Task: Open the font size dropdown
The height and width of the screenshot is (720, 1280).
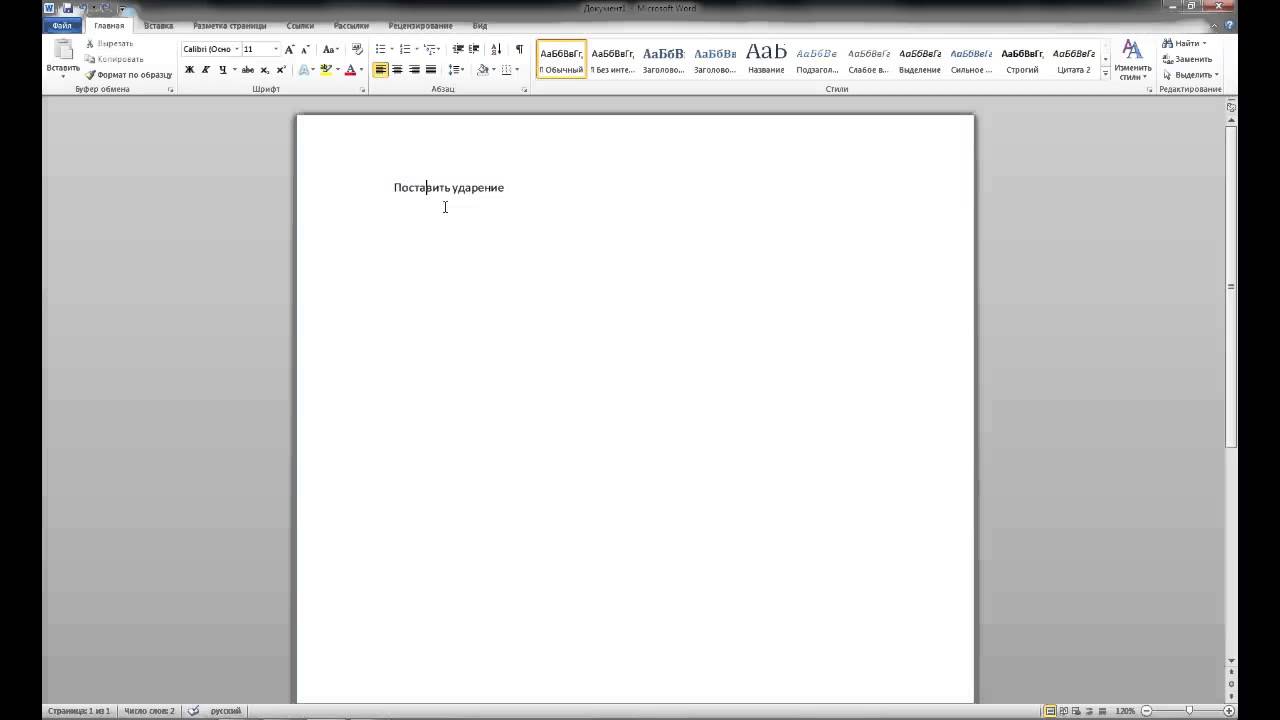Action: pos(276,49)
